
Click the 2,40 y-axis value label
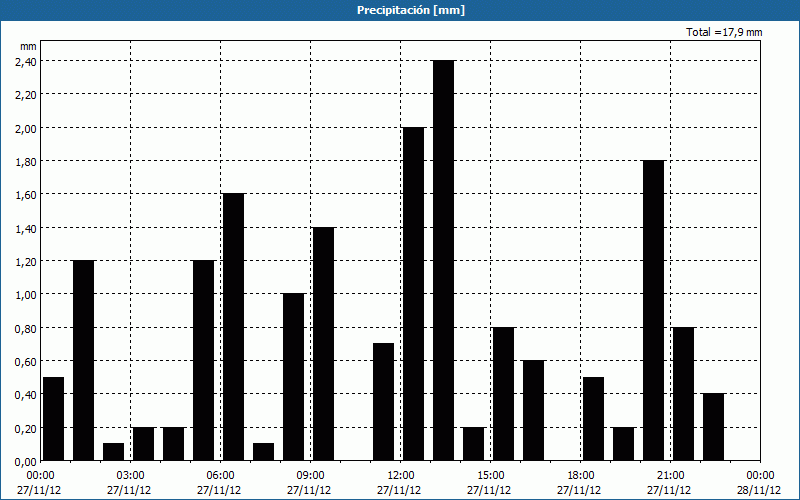point(26,61)
